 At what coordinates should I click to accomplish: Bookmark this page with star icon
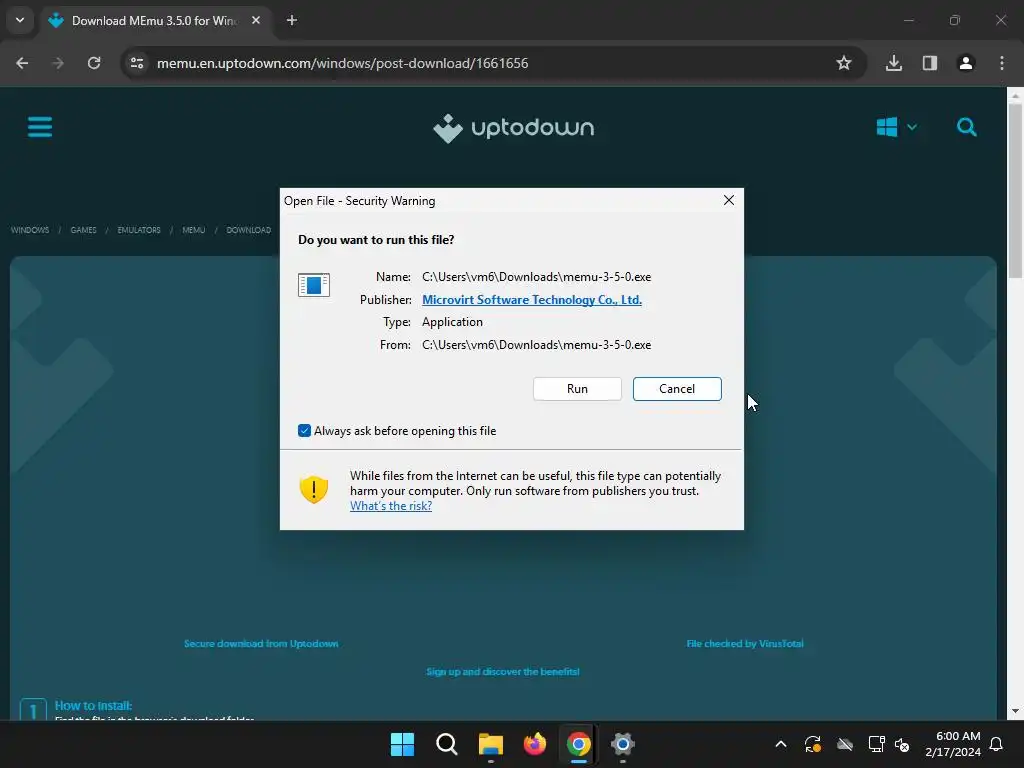click(844, 63)
